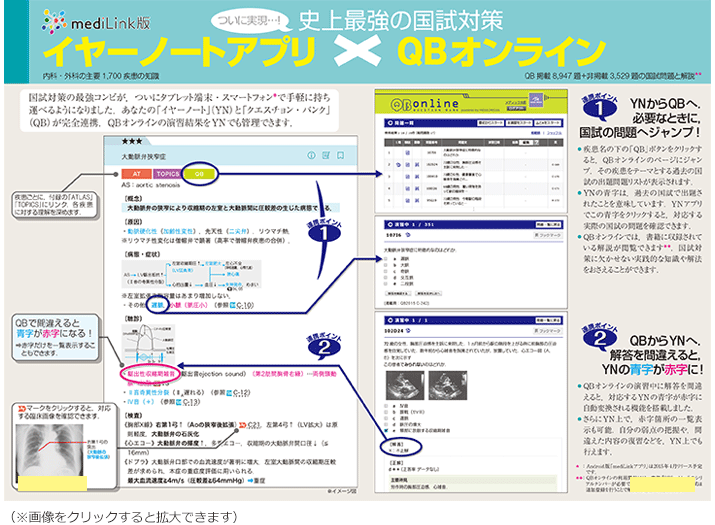Check option b 大脈 in question 107I6

click(385, 265)
